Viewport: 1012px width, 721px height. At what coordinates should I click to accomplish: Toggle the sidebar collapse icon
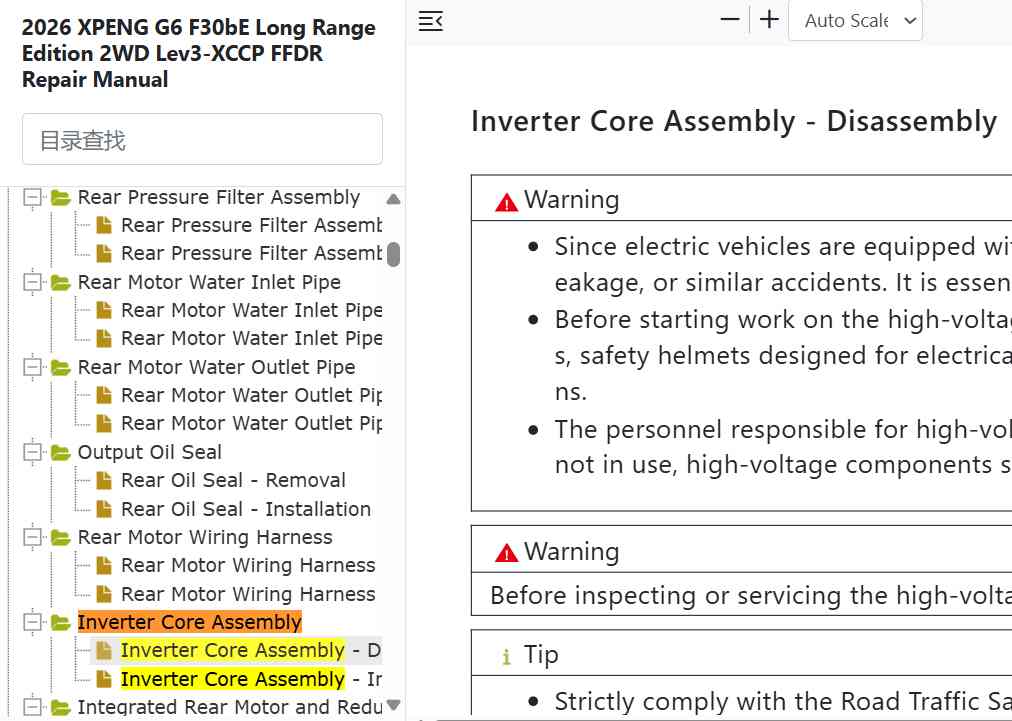point(430,21)
